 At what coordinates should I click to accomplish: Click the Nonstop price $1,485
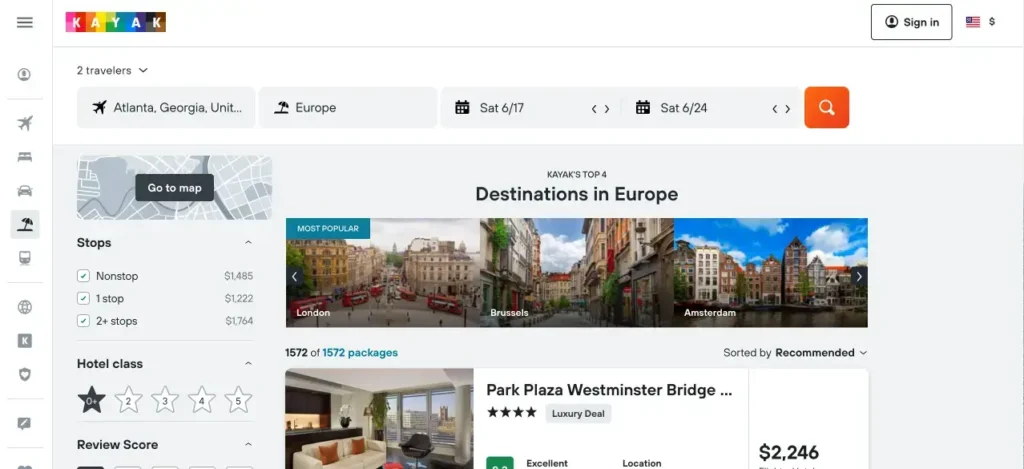[x=238, y=276]
